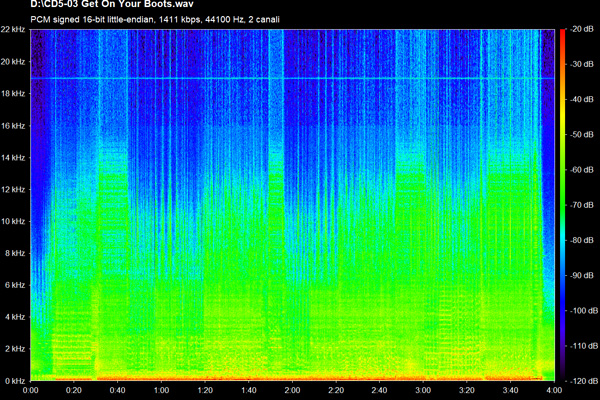The width and height of the screenshot is (600, 400).
Task: Click the 0:00 time axis label
Action: click(31, 391)
